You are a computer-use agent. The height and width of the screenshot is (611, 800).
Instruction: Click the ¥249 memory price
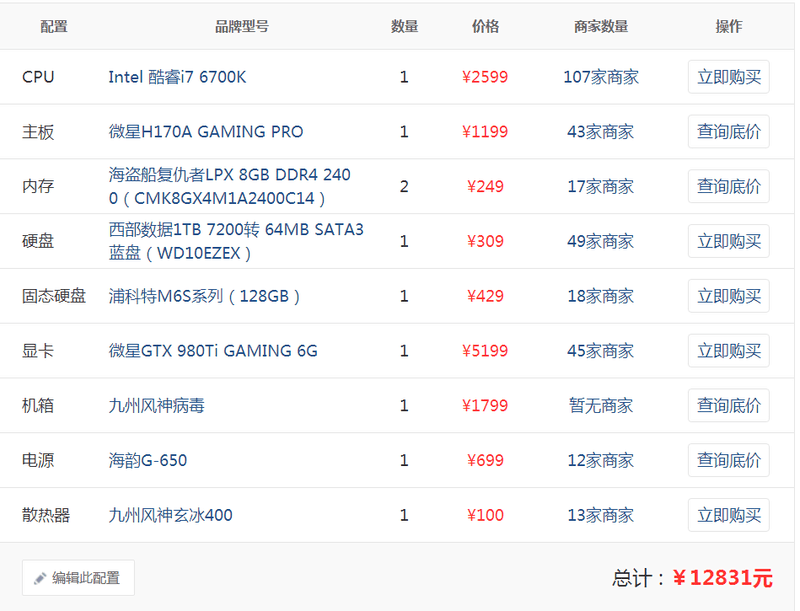(x=485, y=186)
